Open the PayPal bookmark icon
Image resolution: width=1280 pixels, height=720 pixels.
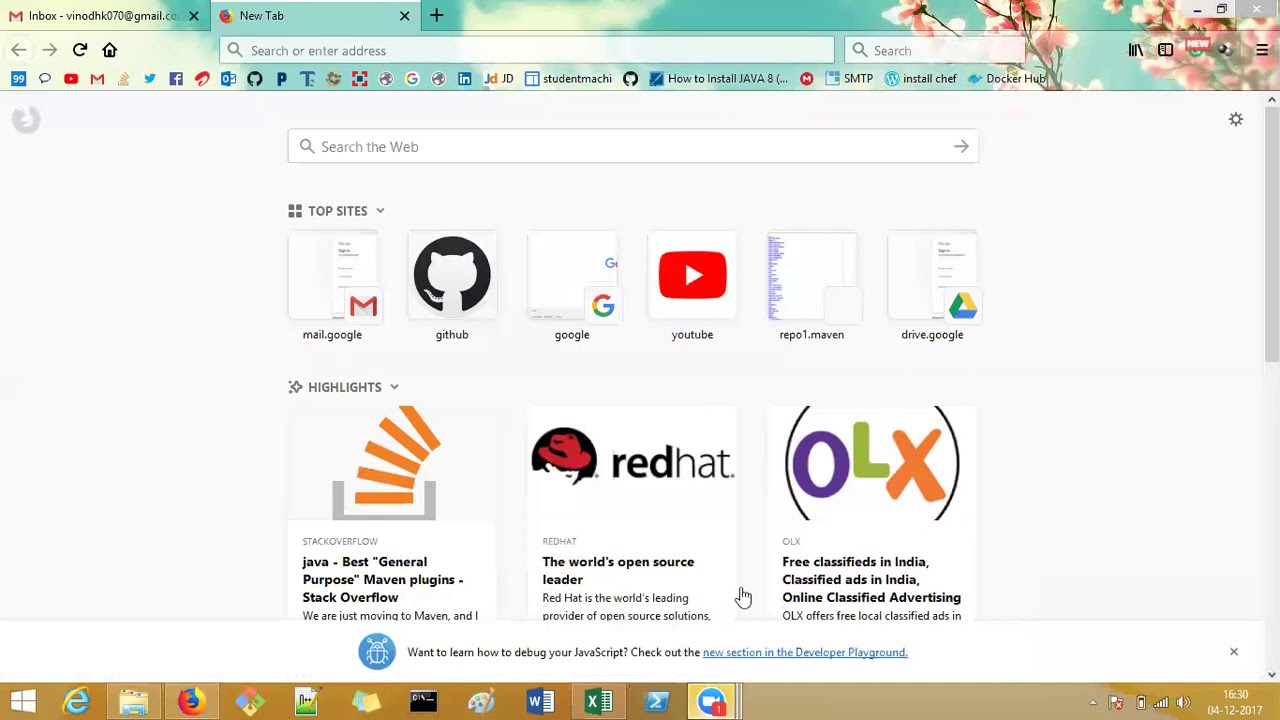click(x=281, y=79)
